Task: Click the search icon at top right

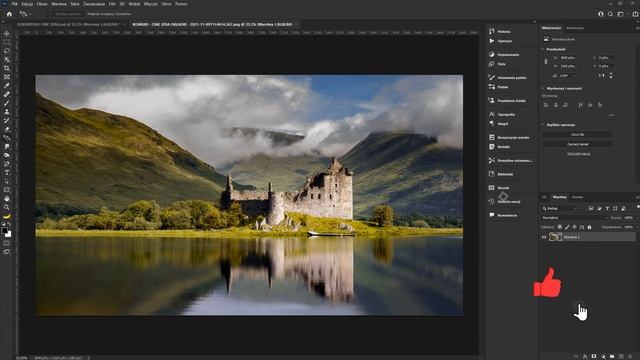Action: [610, 14]
